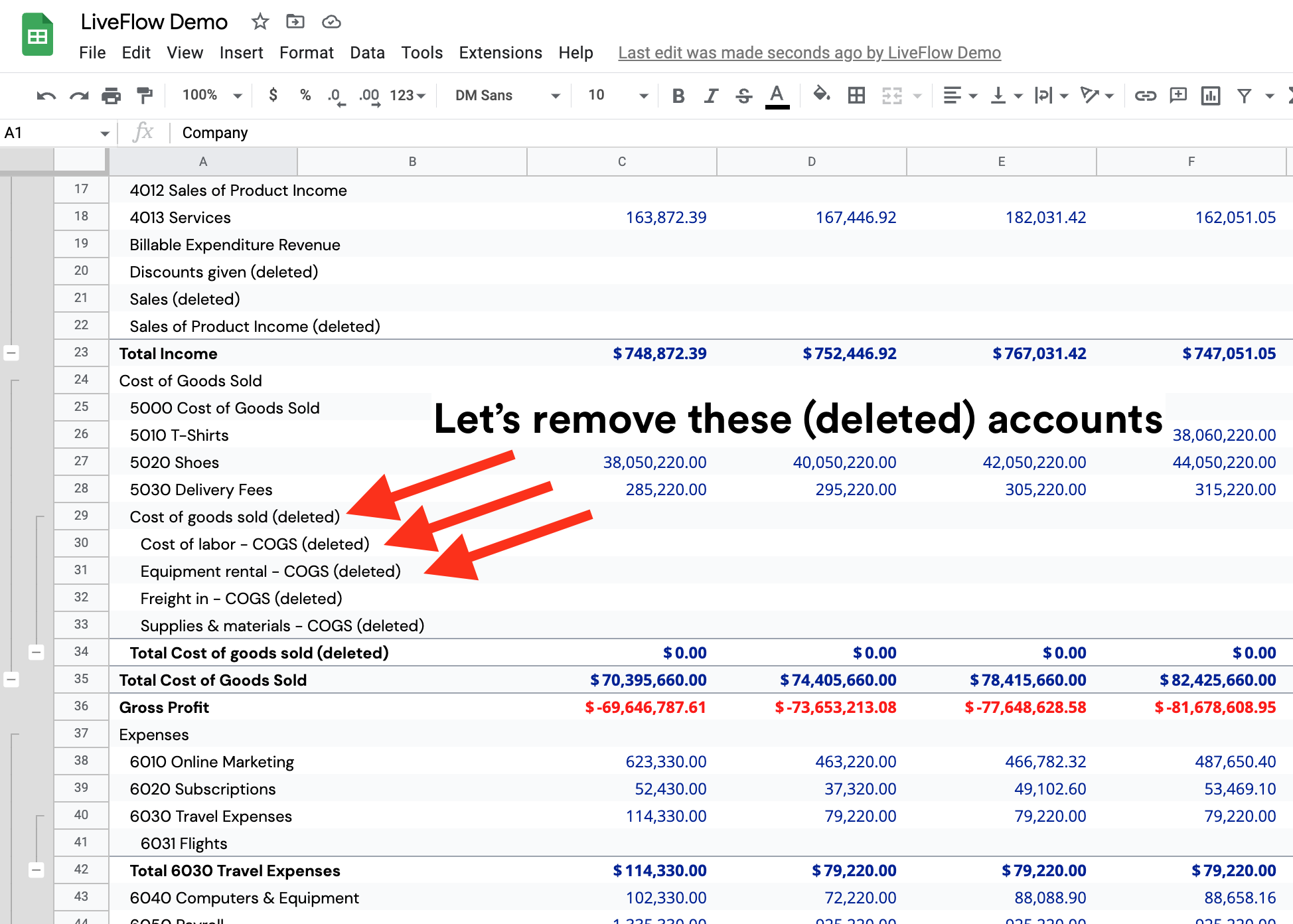
Task: Open horizontal align options
Action: click(960, 96)
